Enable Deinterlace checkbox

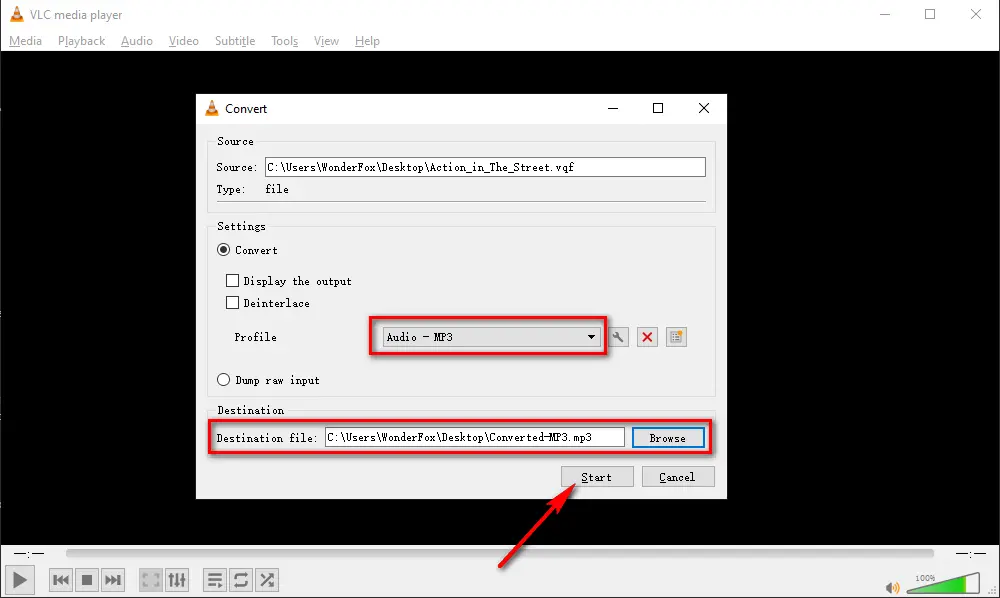pos(233,302)
